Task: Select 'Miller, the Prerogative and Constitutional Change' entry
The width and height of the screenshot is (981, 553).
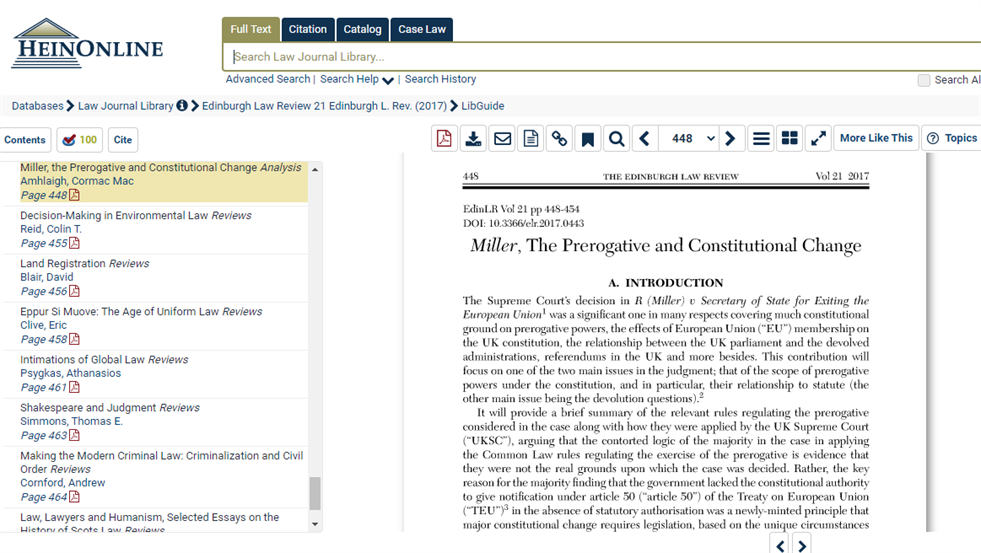Action: [161, 168]
